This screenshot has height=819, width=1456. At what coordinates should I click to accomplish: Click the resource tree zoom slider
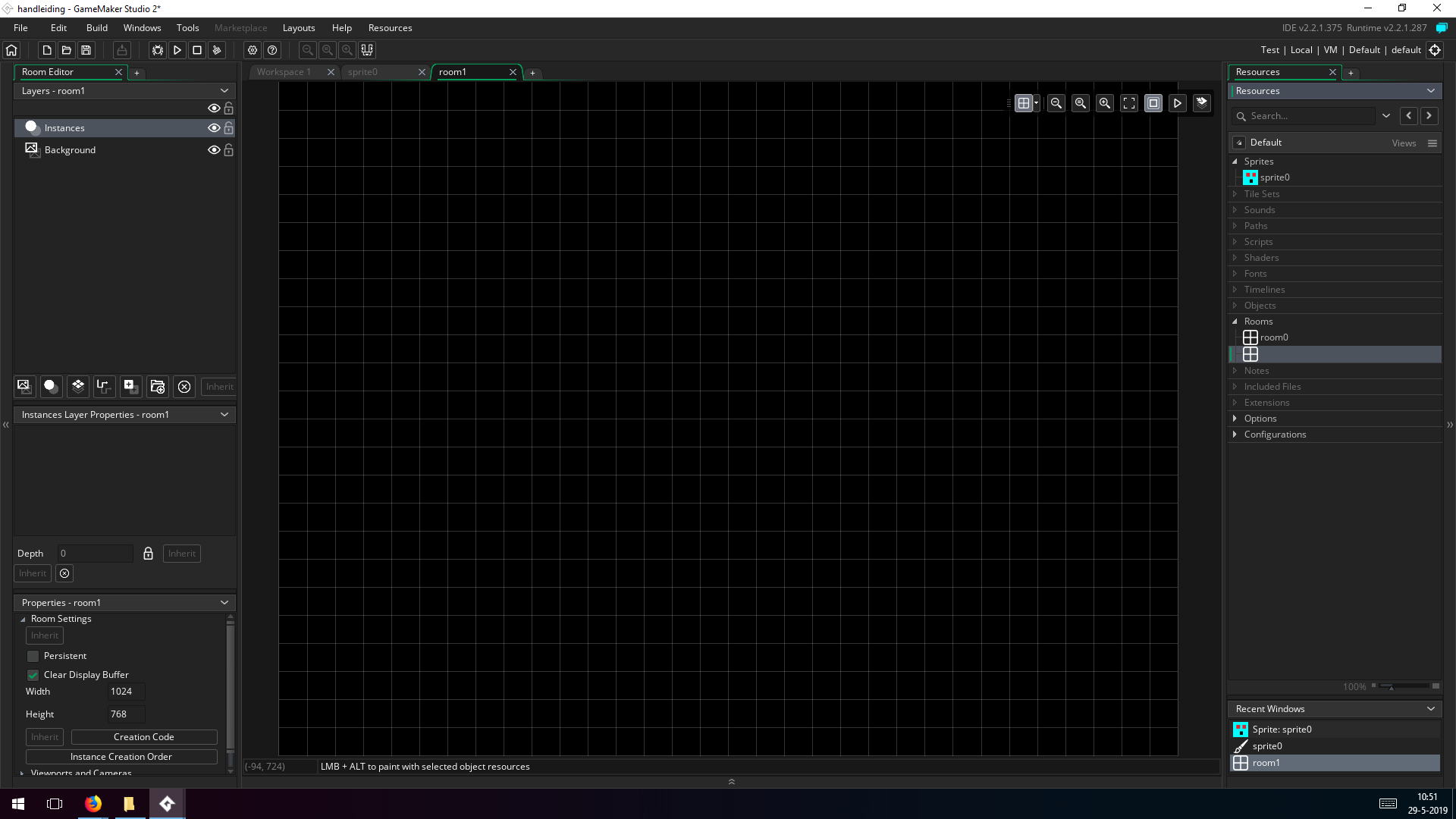(1403, 686)
